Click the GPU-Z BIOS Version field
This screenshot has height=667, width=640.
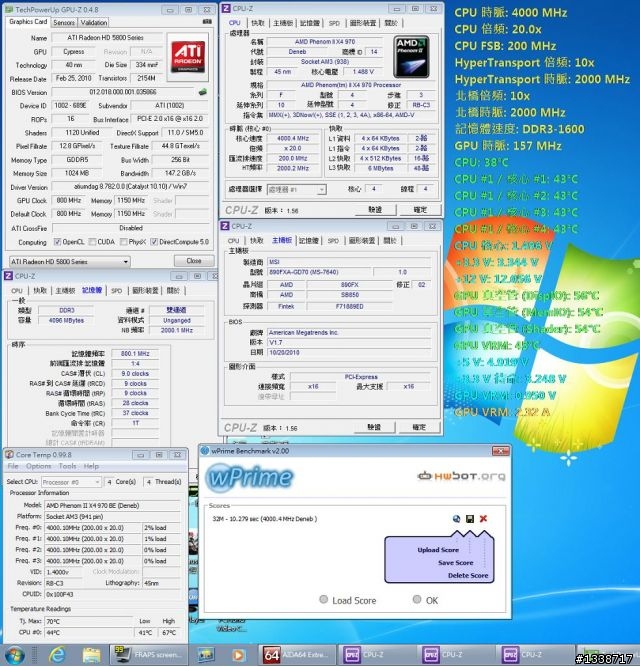click(x=122, y=92)
